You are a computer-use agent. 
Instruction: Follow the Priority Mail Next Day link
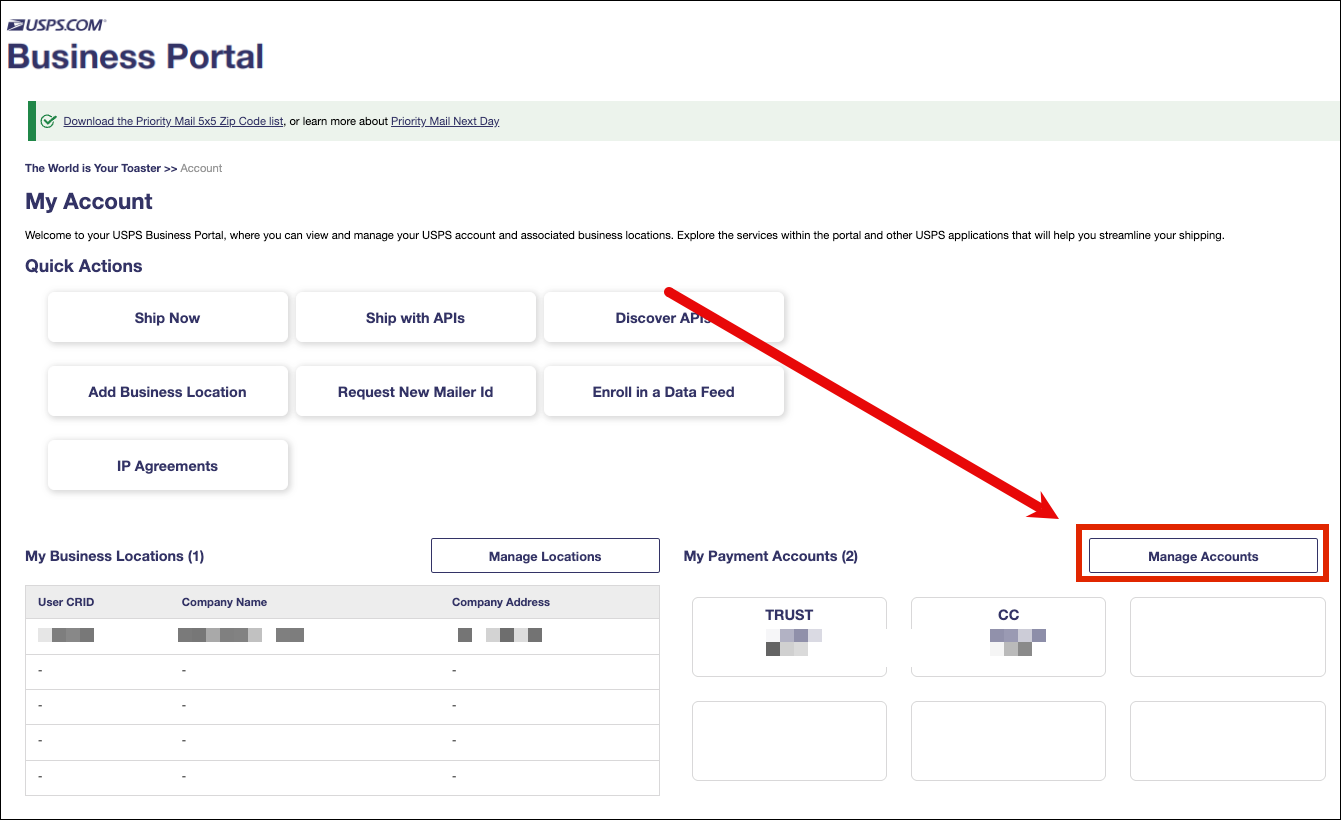pos(445,121)
